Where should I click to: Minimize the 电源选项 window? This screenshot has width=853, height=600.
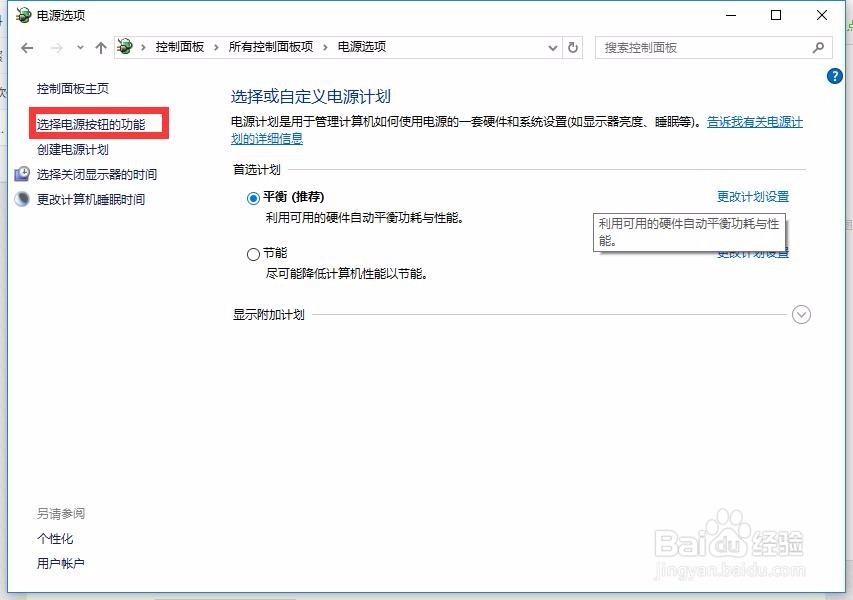(x=731, y=15)
